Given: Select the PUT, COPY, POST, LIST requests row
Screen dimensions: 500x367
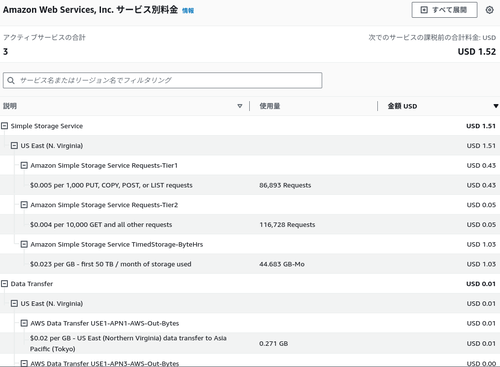Looking at the screenshot, I should [250, 185].
